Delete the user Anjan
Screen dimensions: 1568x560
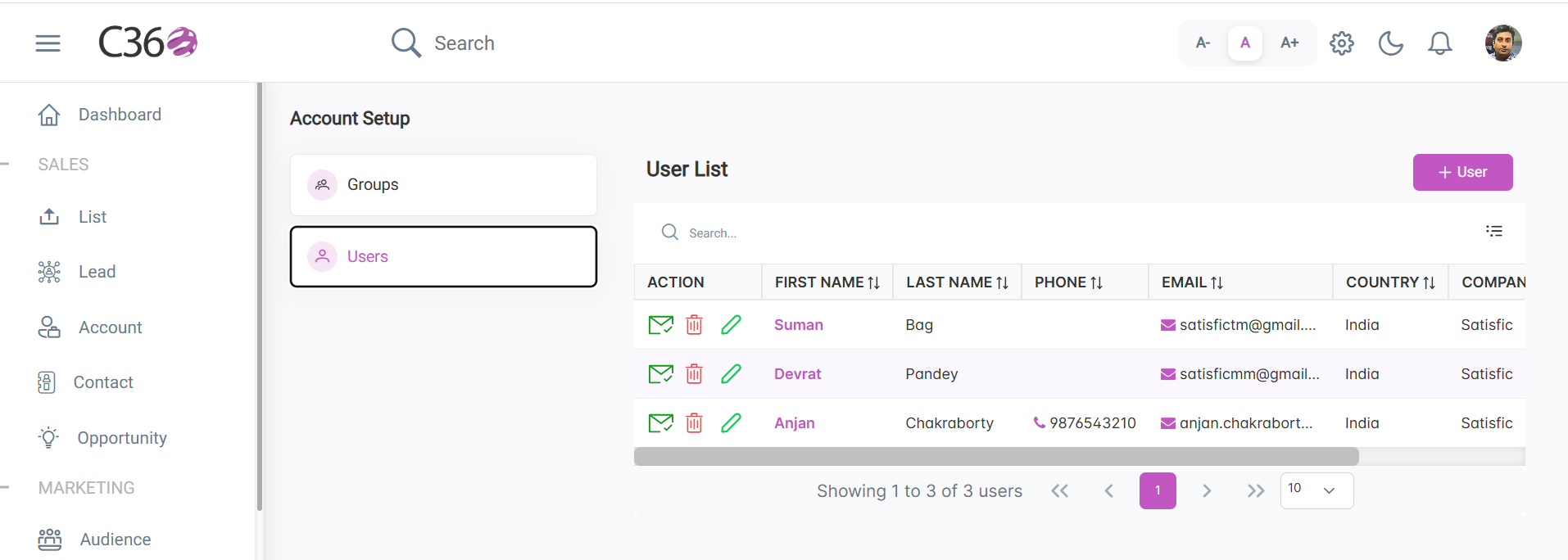point(694,423)
